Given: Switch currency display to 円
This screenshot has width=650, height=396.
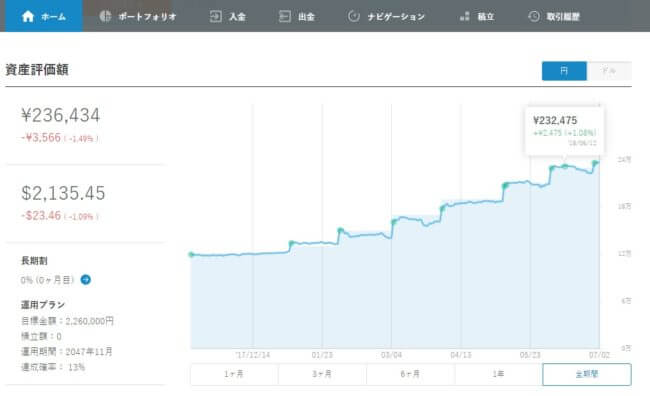Looking at the screenshot, I should point(564,71).
